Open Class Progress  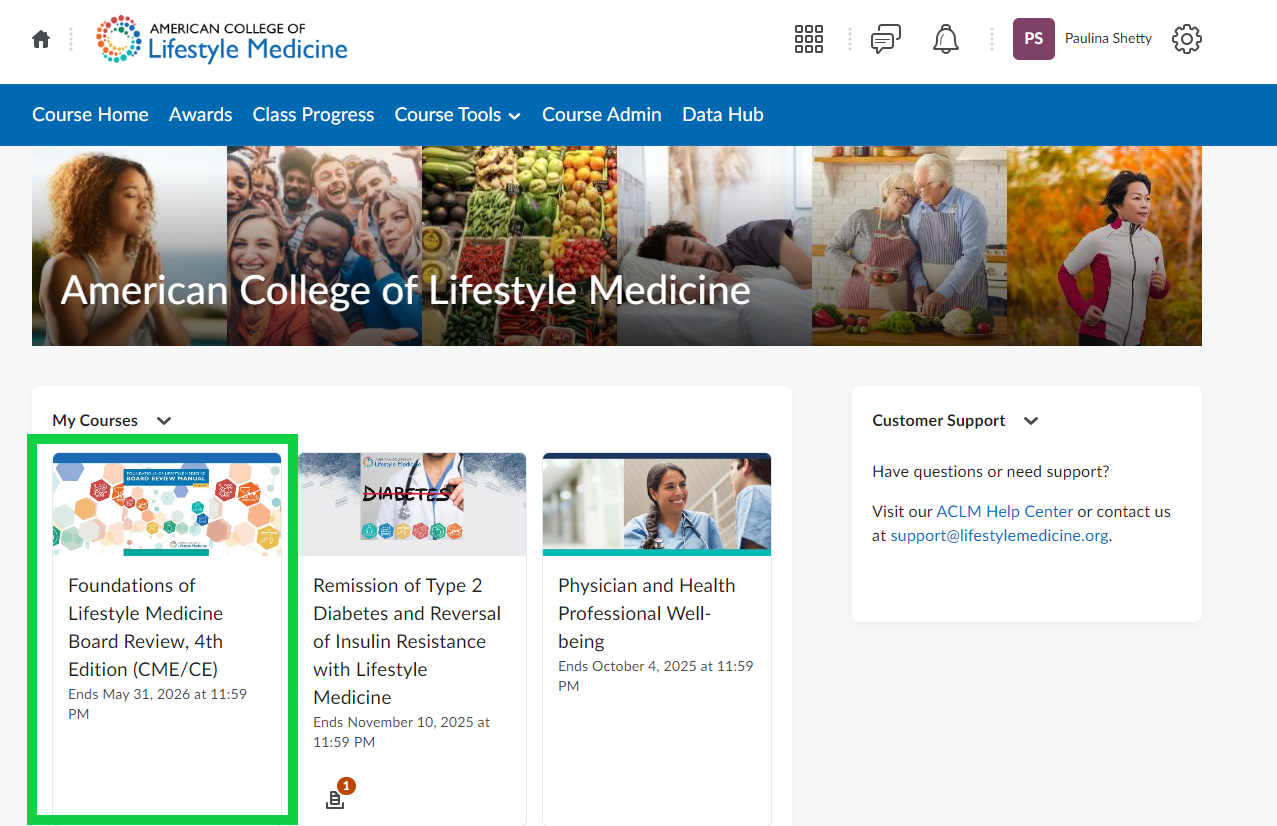pyautogui.click(x=314, y=115)
